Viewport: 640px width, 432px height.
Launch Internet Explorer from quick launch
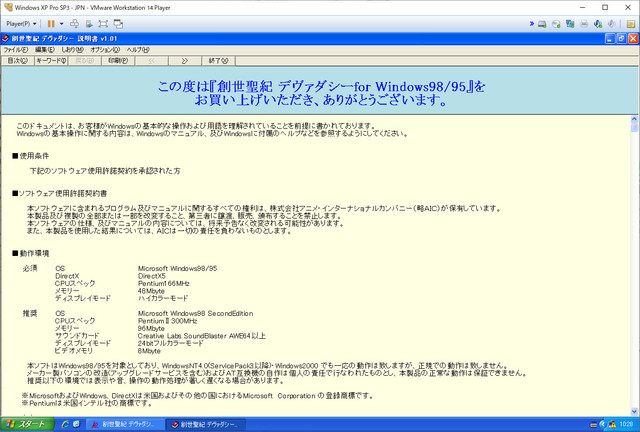(x=65, y=424)
